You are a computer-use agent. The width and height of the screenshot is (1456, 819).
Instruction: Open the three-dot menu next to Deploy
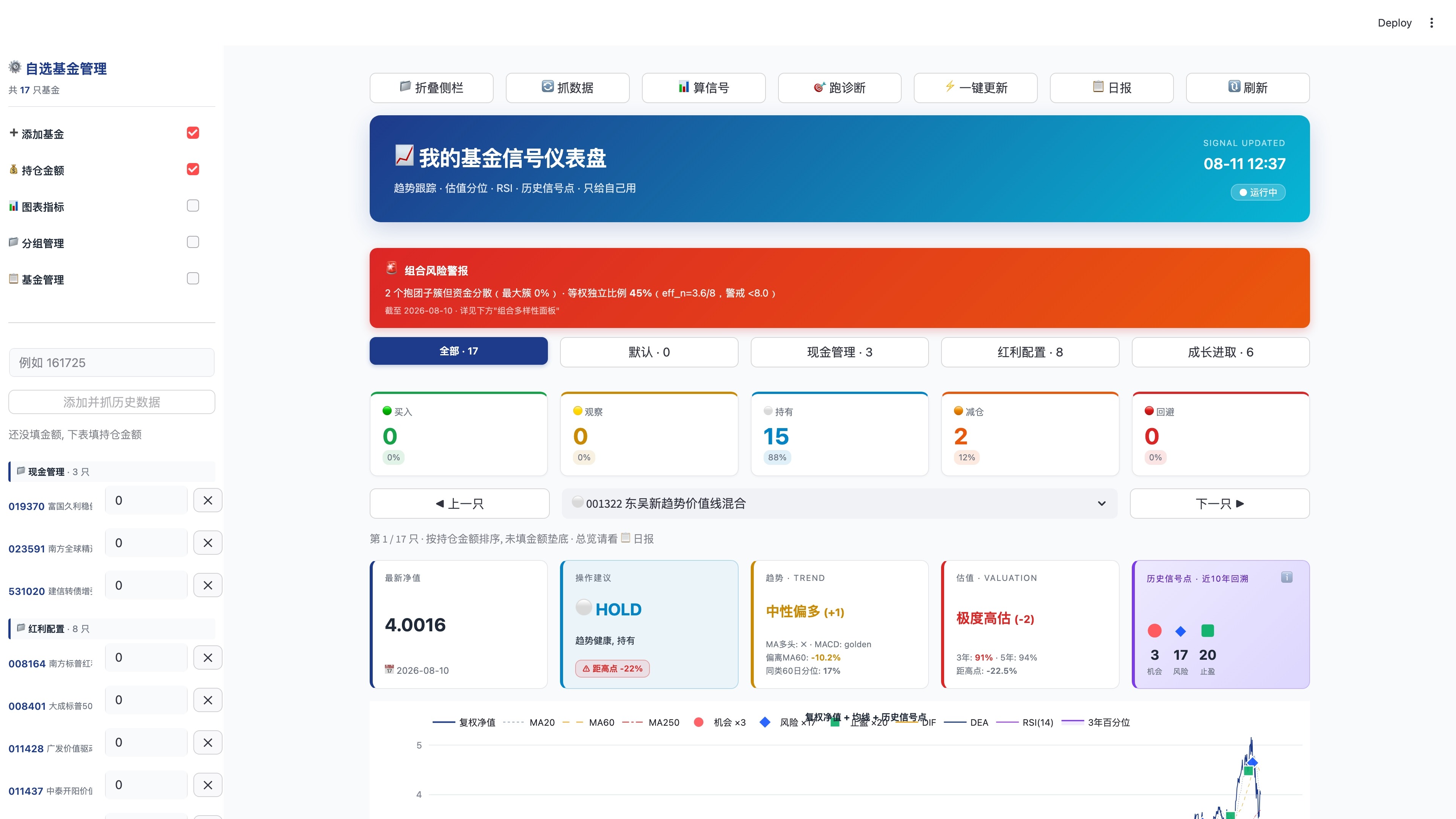(x=1431, y=23)
